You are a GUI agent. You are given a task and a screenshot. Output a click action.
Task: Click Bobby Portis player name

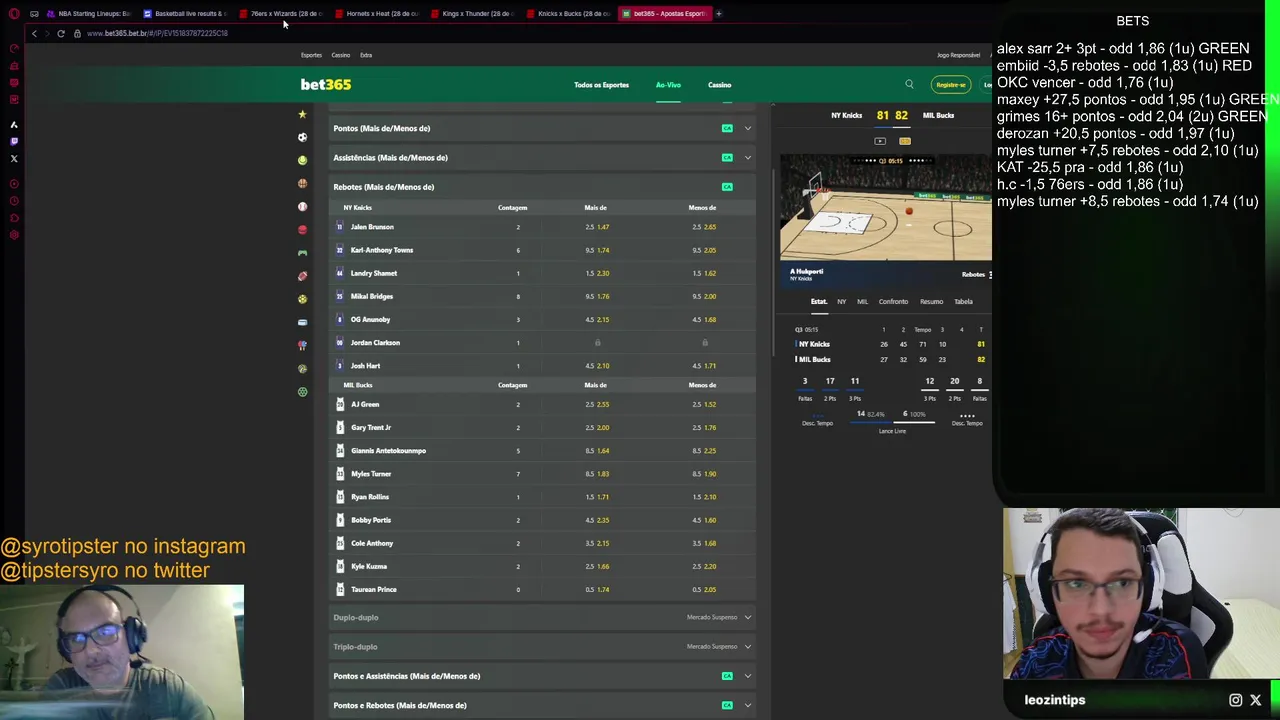(371, 520)
